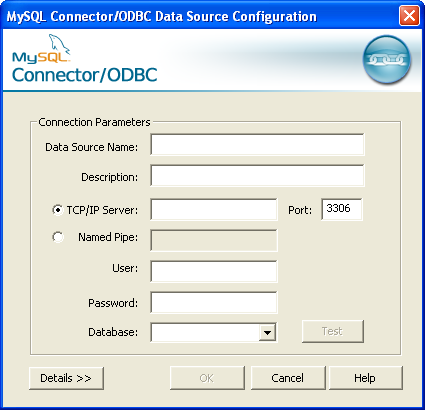Open the Database dropdown arrow
The height and width of the screenshot is (410, 425).
tap(267, 332)
